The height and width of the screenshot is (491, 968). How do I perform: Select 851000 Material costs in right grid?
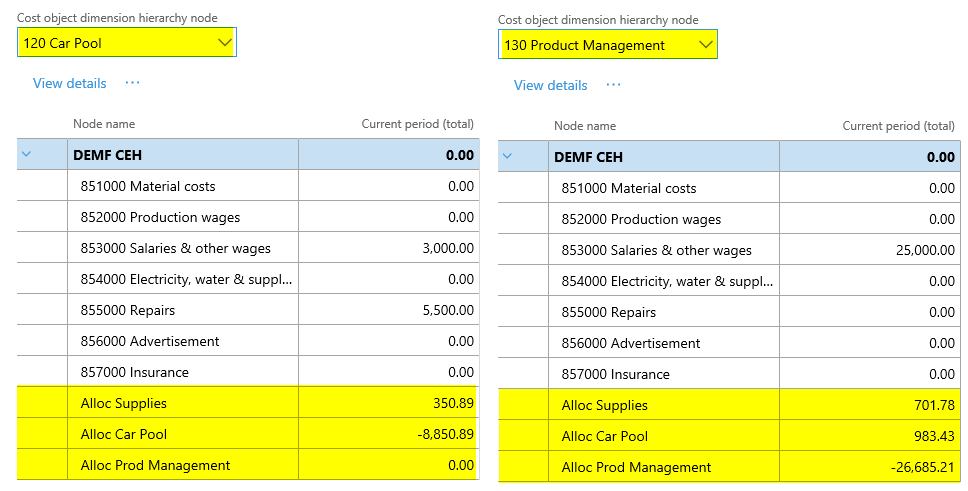(x=628, y=188)
